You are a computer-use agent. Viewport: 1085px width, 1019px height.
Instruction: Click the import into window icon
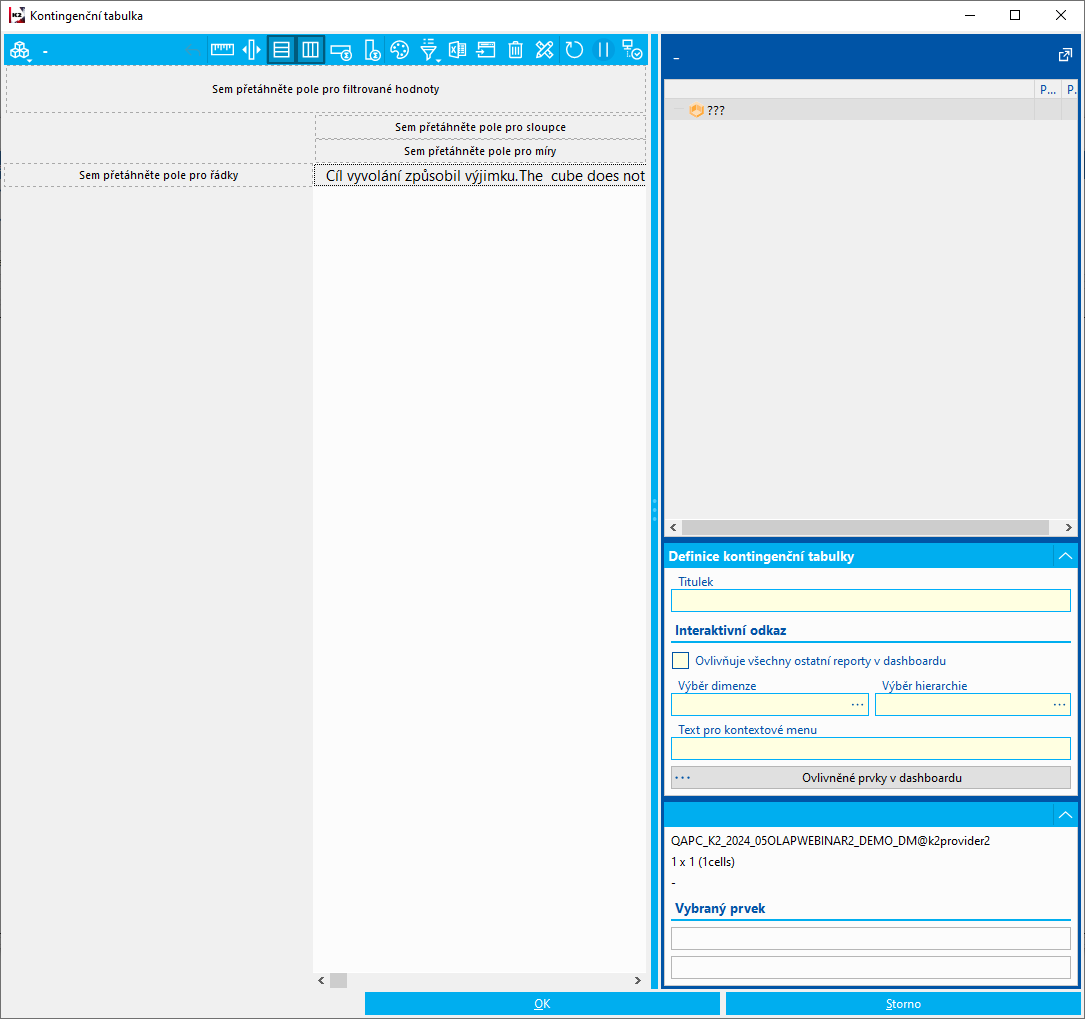pos(486,50)
